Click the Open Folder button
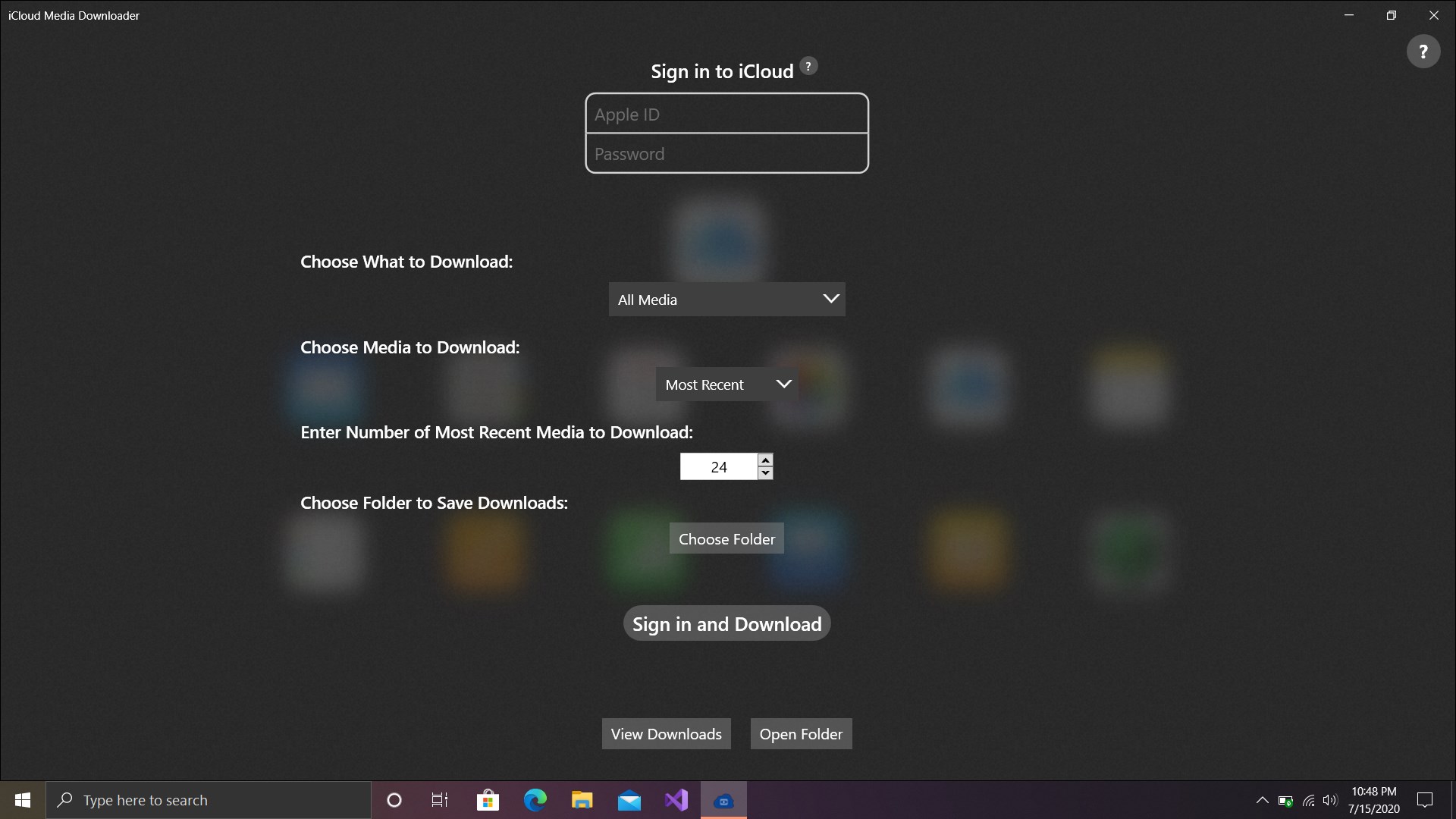The height and width of the screenshot is (819, 1456). (x=801, y=734)
